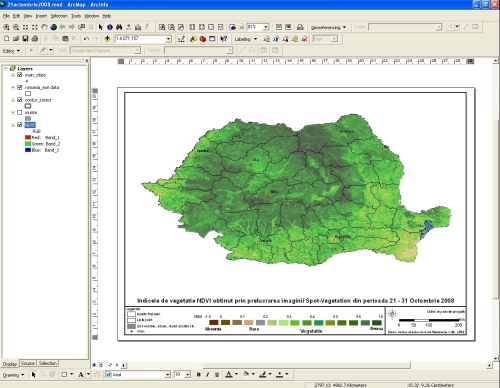Select the NDVI layer name
The height and width of the screenshot is (388, 500).
(30, 125)
